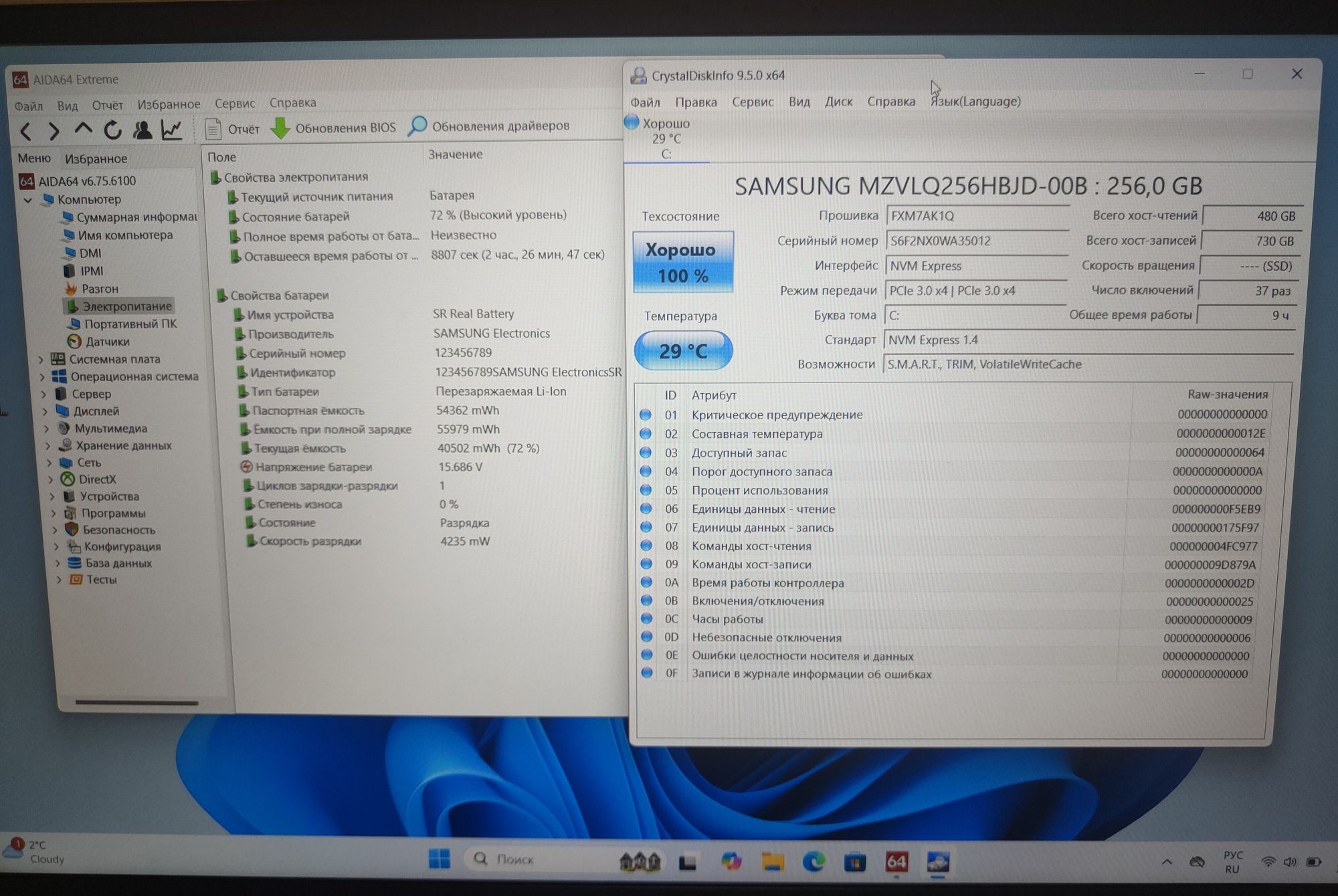Select IPMI tree item
This screenshot has height=896, width=1338.
[84, 271]
